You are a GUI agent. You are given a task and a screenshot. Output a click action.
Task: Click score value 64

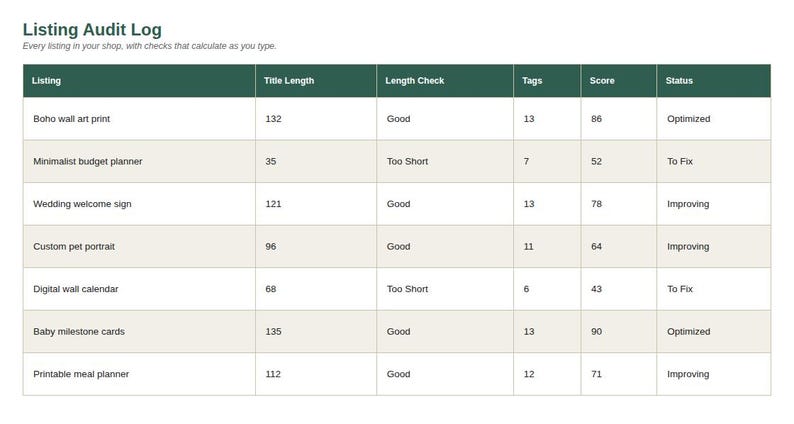597,247
